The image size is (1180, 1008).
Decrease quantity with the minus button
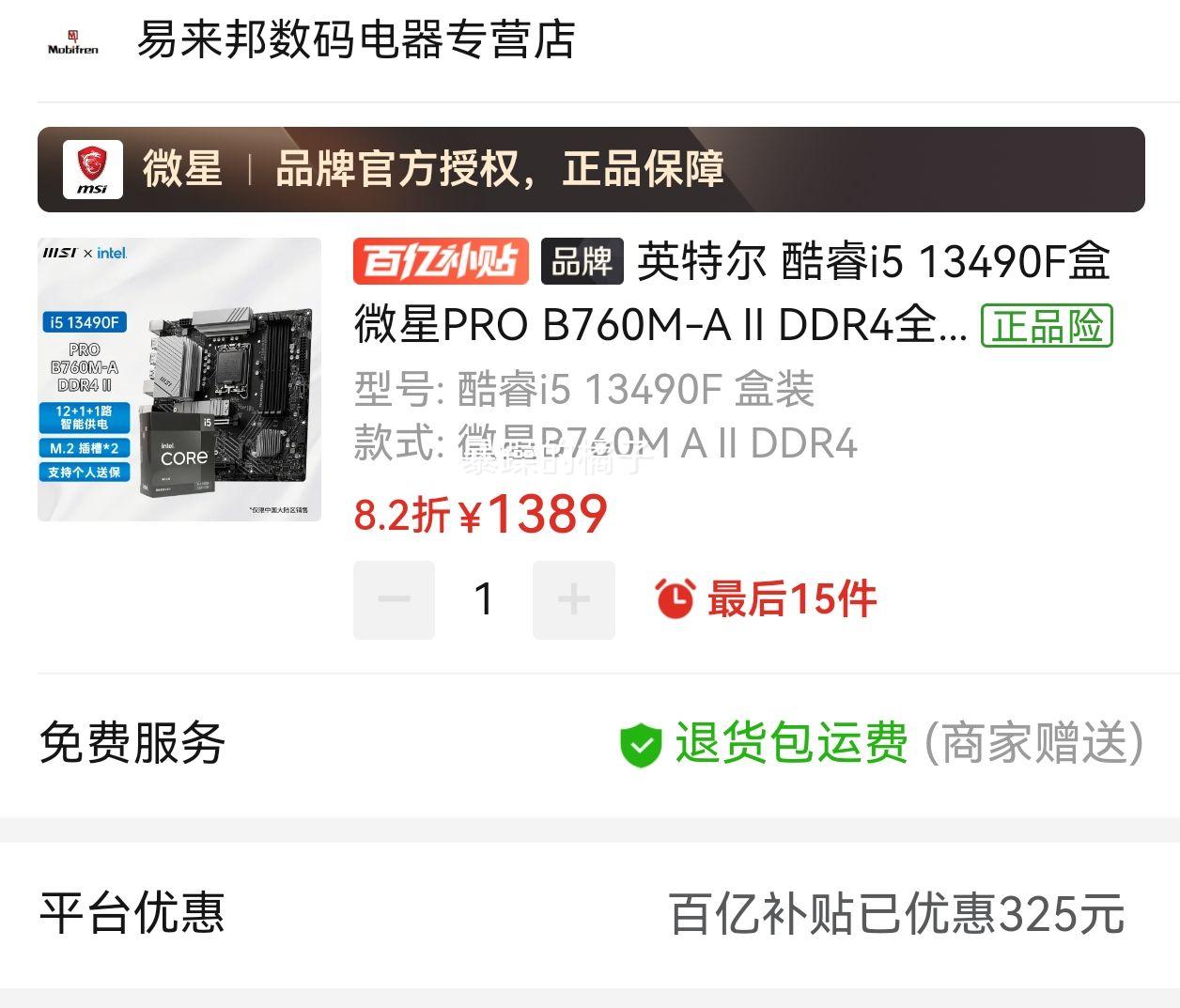coord(394,599)
